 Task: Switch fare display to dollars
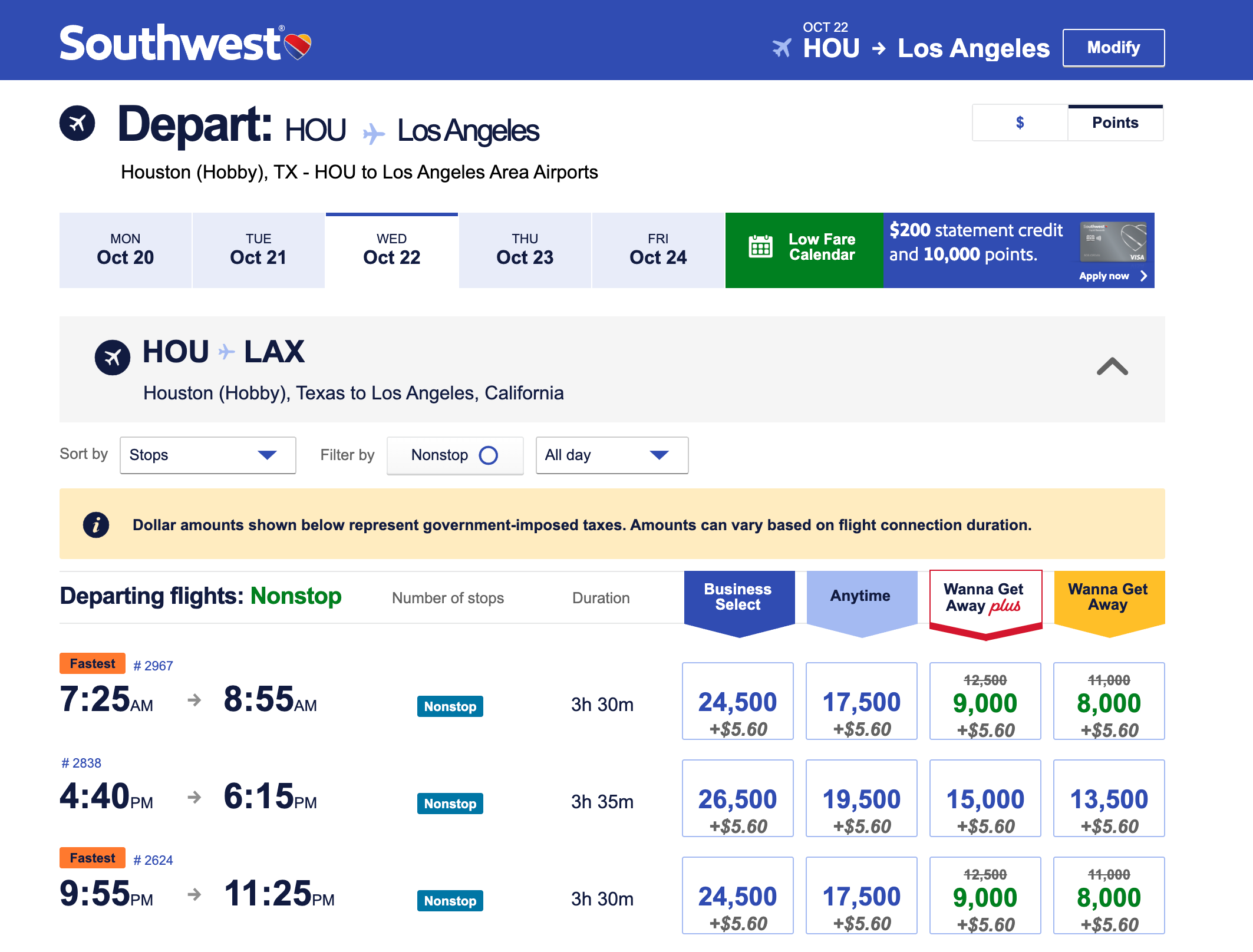[1020, 123]
